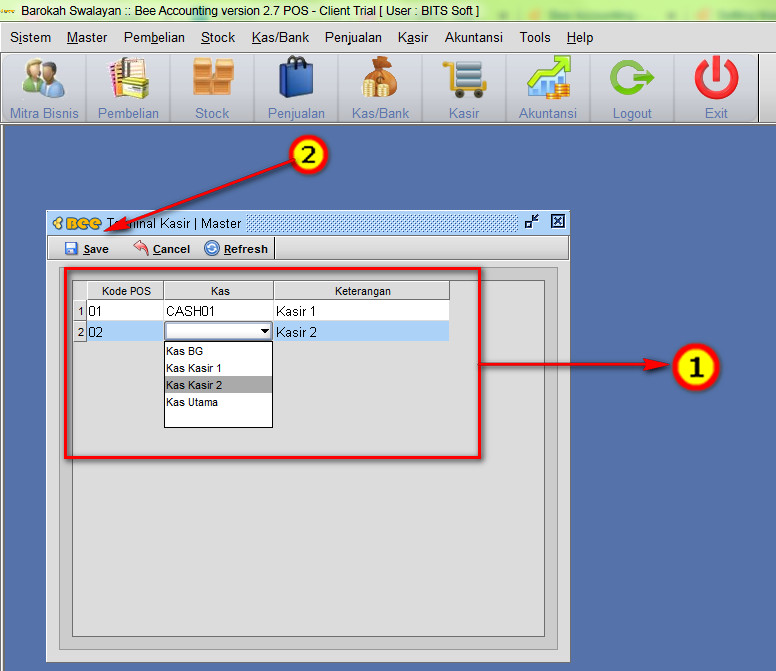
Task: Open the Sistem menu
Action: (30, 38)
